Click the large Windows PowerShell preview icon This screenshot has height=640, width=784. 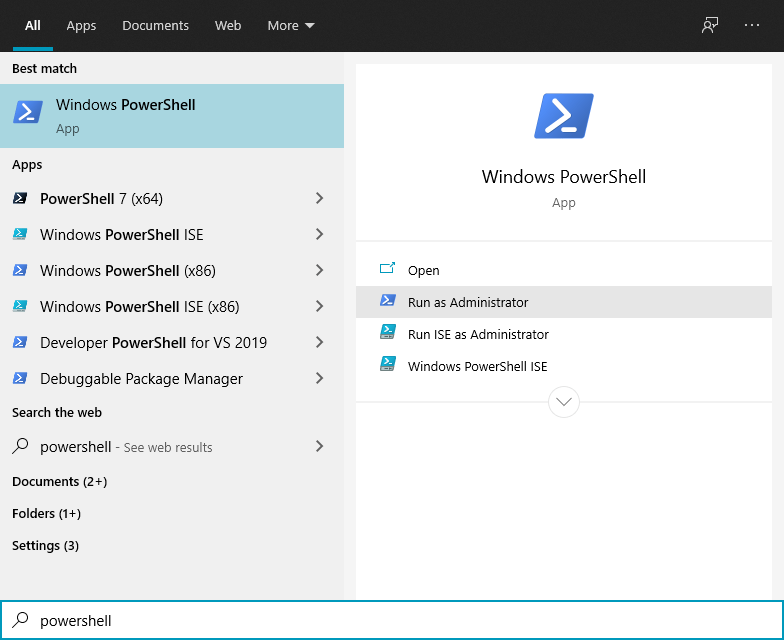[x=564, y=116]
